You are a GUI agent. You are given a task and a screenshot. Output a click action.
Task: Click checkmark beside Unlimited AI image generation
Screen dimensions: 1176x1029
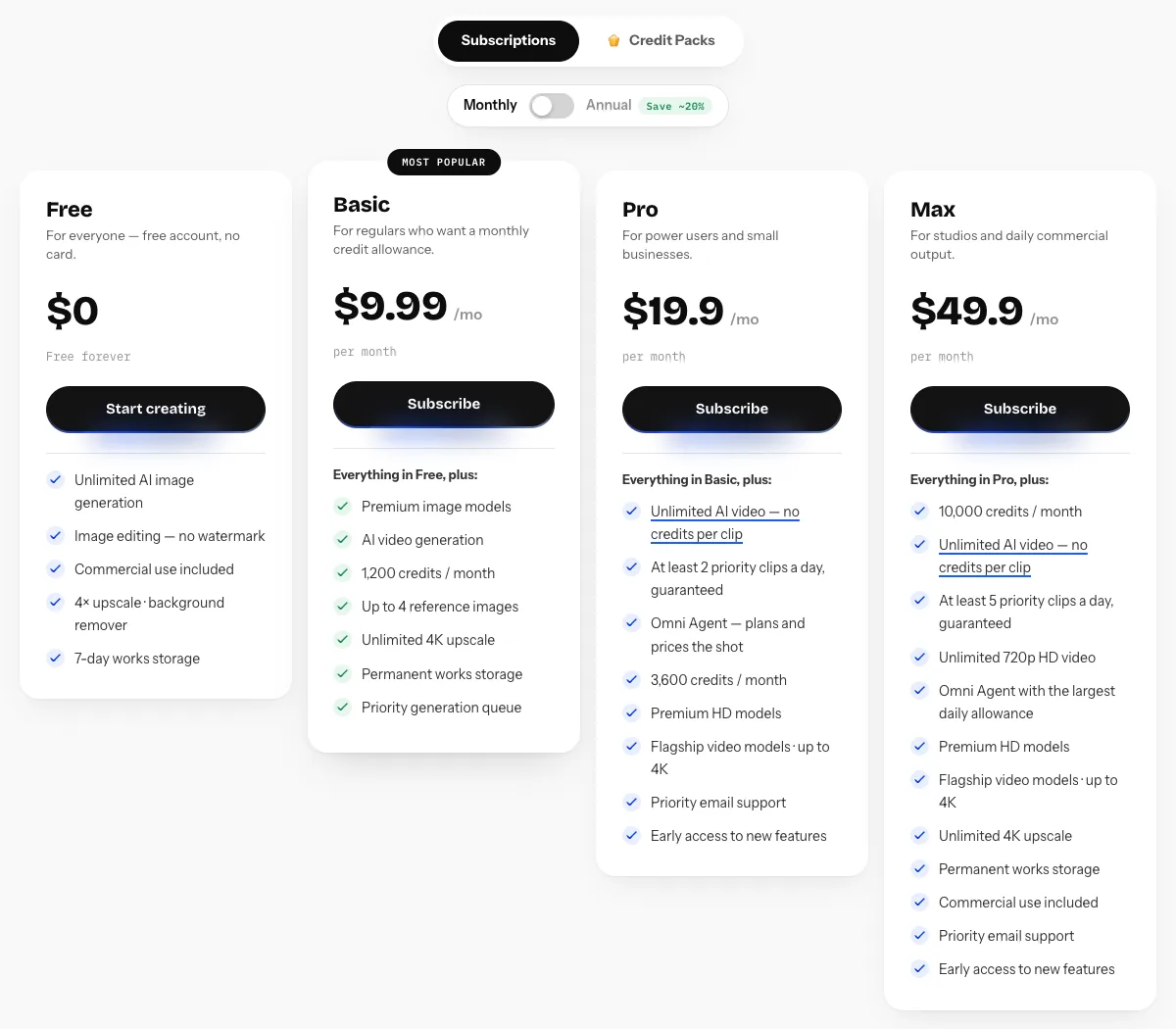pyautogui.click(x=56, y=479)
